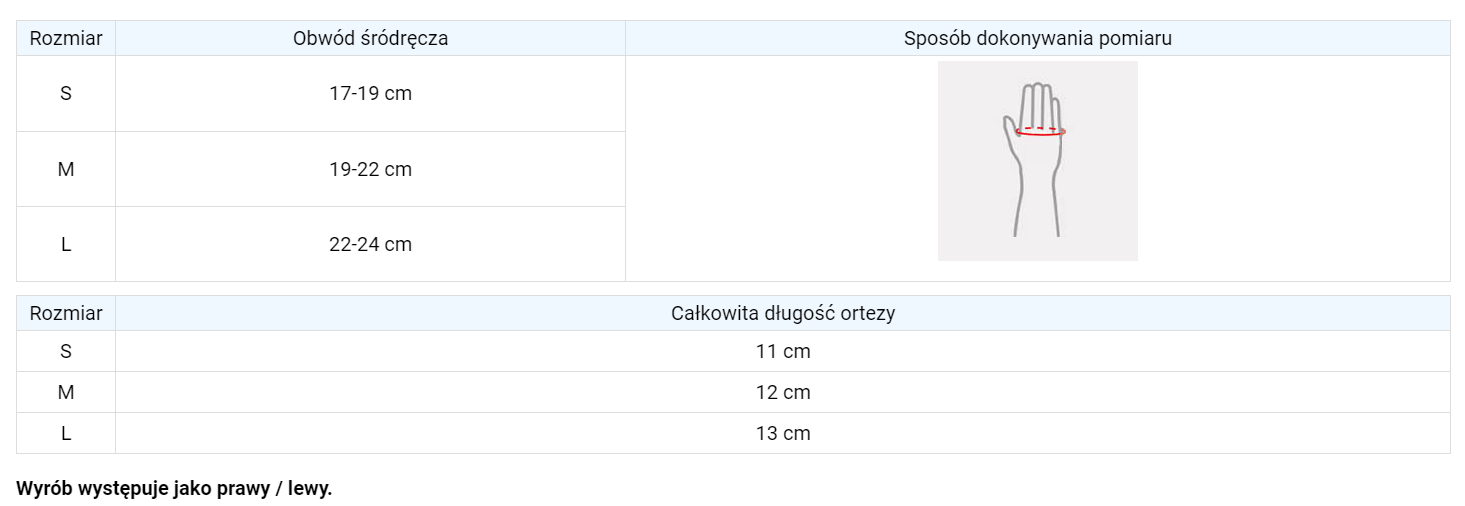Click 'Rozmiar' header of the circumference table

(x=66, y=39)
